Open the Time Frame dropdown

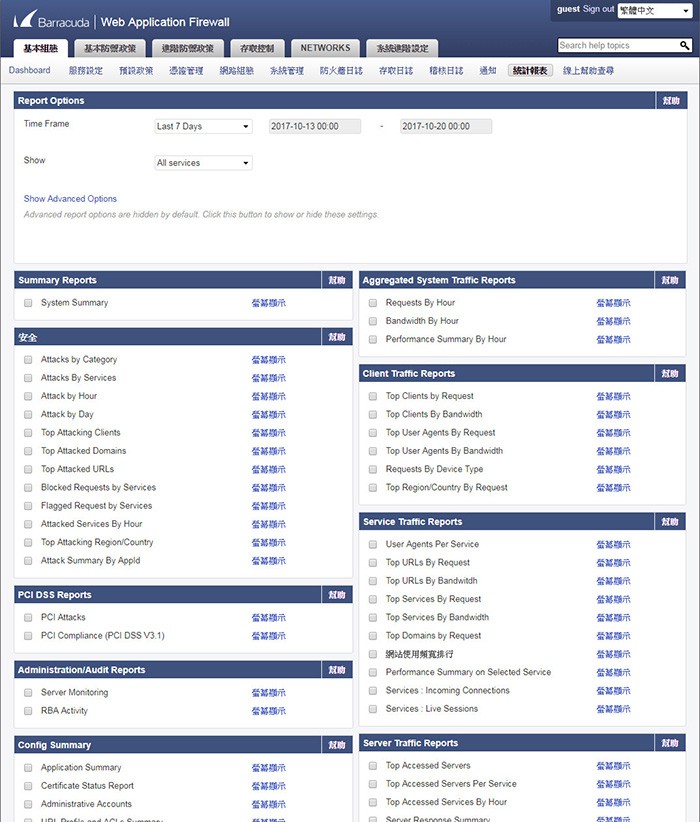(203, 127)
